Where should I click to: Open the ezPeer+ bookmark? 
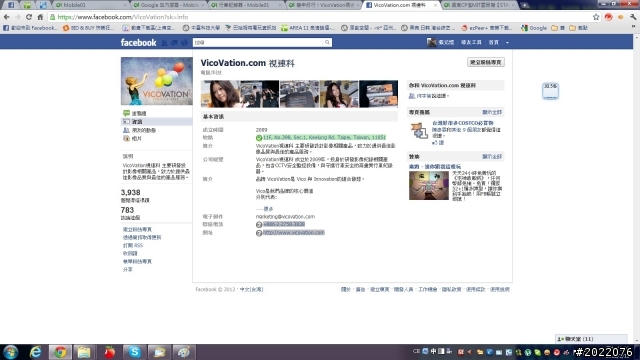487,28
